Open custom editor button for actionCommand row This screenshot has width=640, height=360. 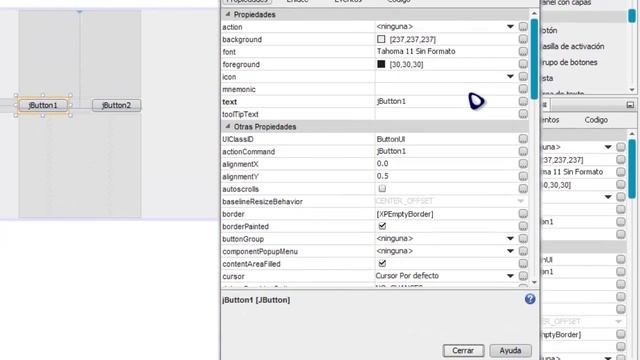tap(523, 151)
